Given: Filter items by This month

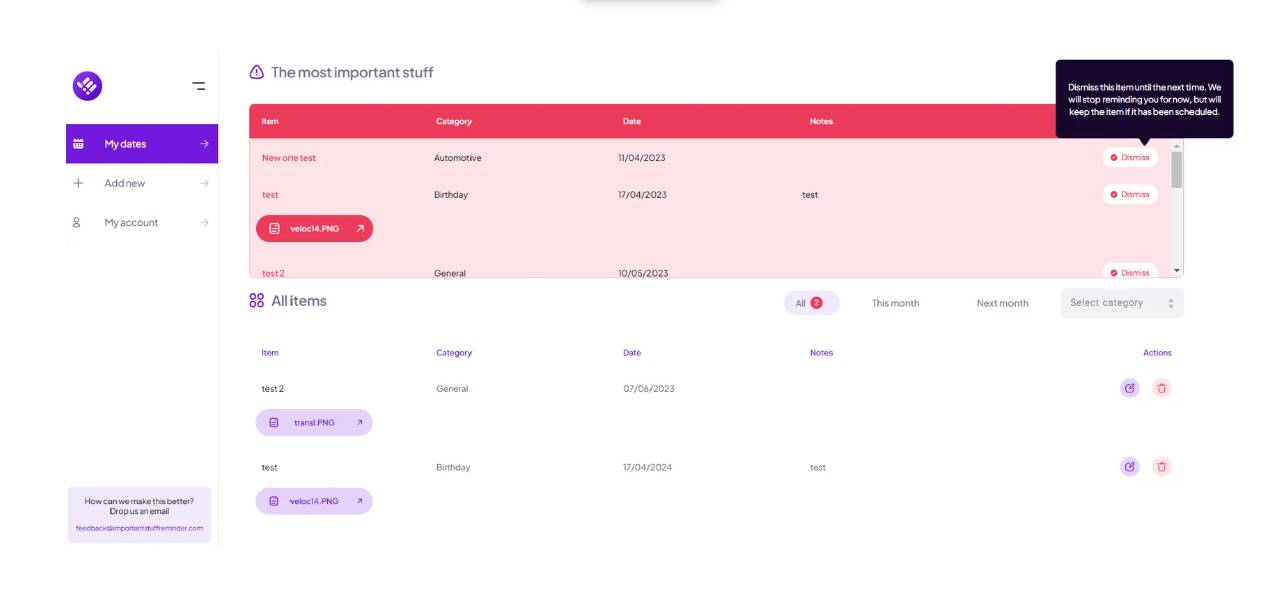Looking at the screenshot, I should [895, 303].
